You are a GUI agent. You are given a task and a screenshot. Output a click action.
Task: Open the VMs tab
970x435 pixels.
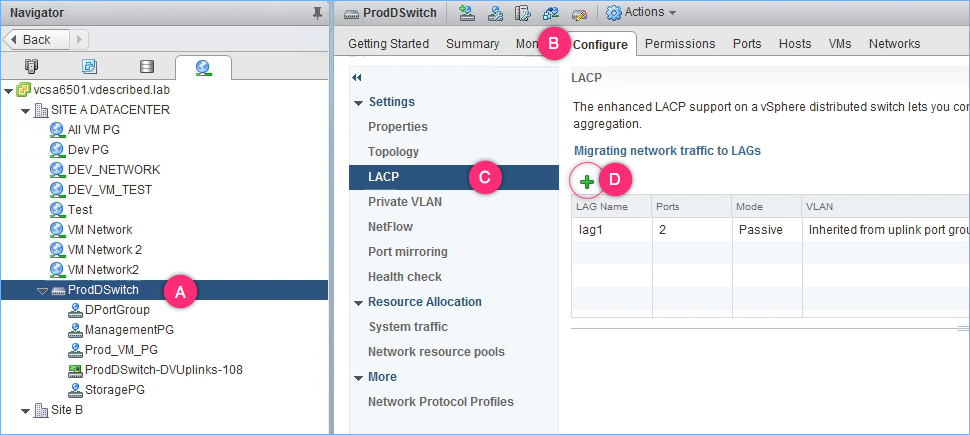(840, 44)
